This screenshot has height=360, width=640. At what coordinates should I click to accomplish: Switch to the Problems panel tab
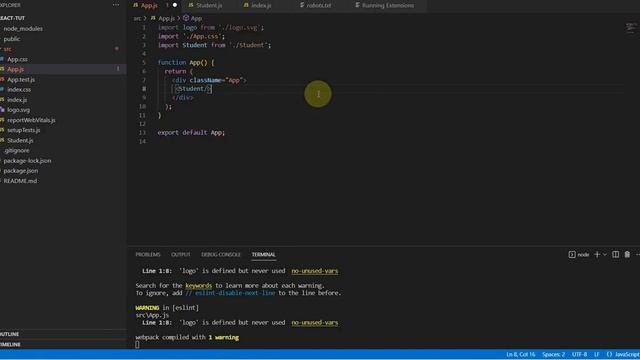pos(148,254)
